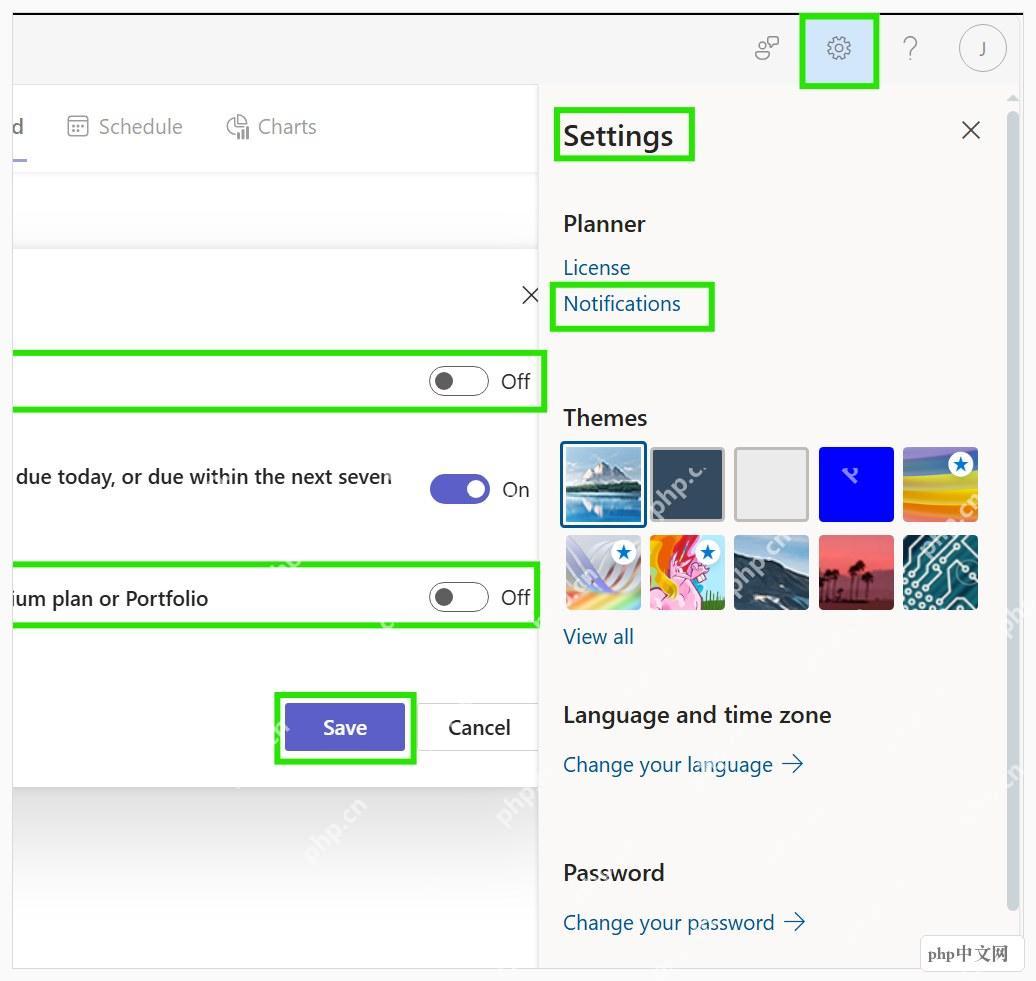The image size is (1036, 981).
Task: Choose the palm trees sunset theme thumbnail
Action: (x=856, y=572)
